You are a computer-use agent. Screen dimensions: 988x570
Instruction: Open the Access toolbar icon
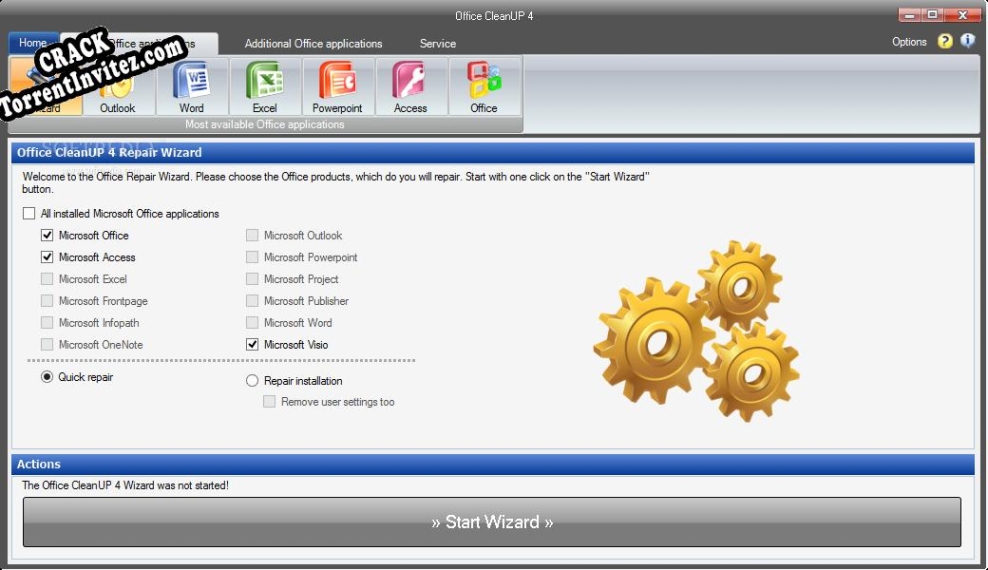point(411,87)
